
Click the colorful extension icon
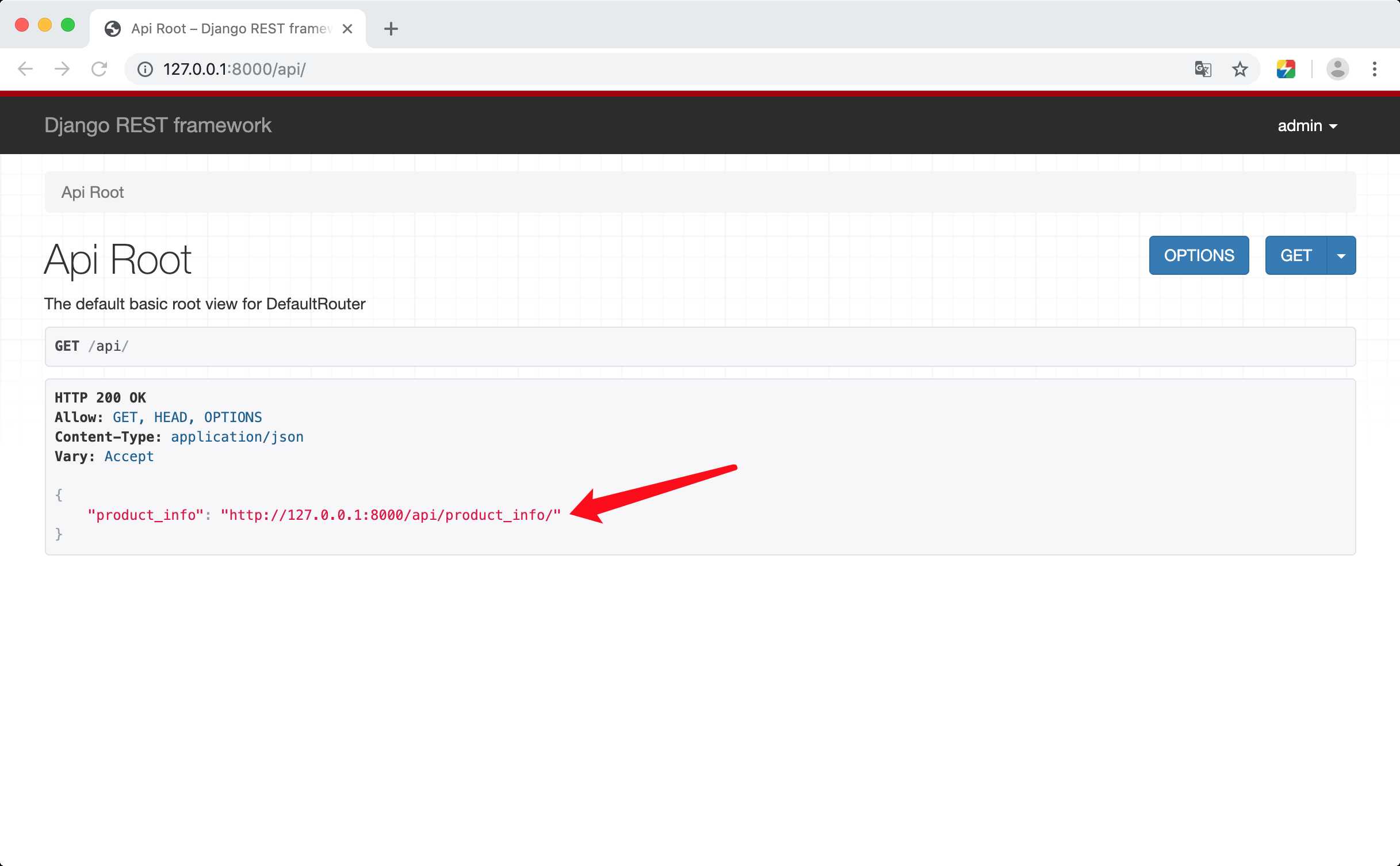click(x=1286, y=69)
